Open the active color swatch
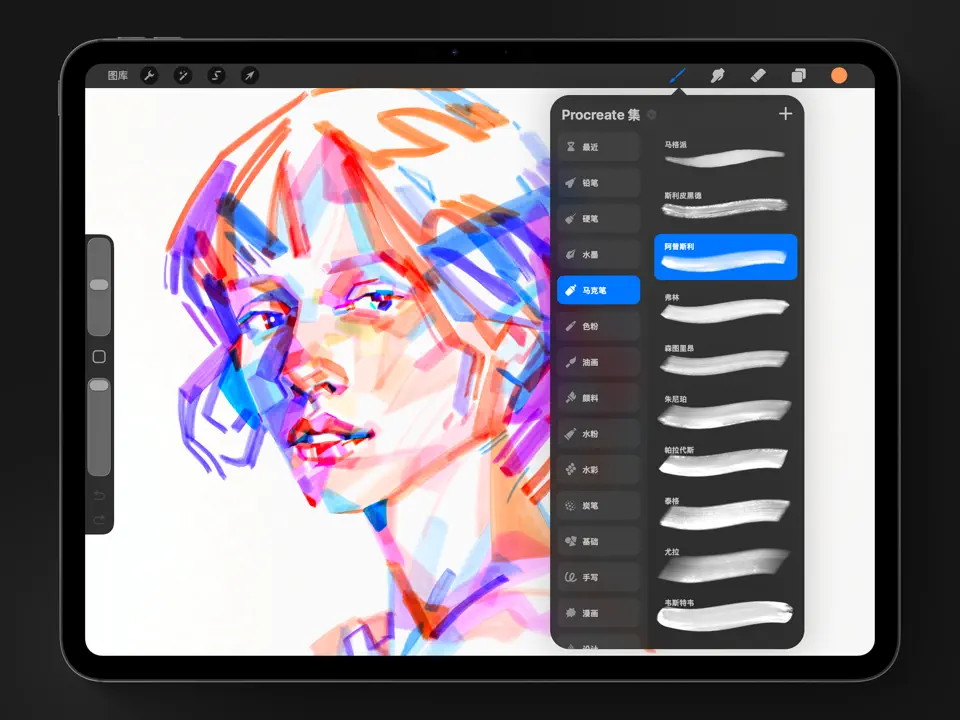 pos(838,75)
